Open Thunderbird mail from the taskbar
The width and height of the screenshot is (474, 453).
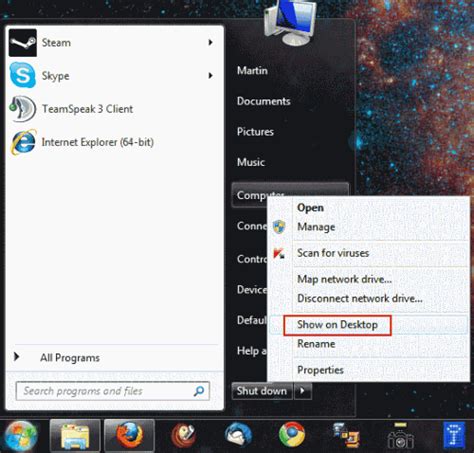[238, 435]
